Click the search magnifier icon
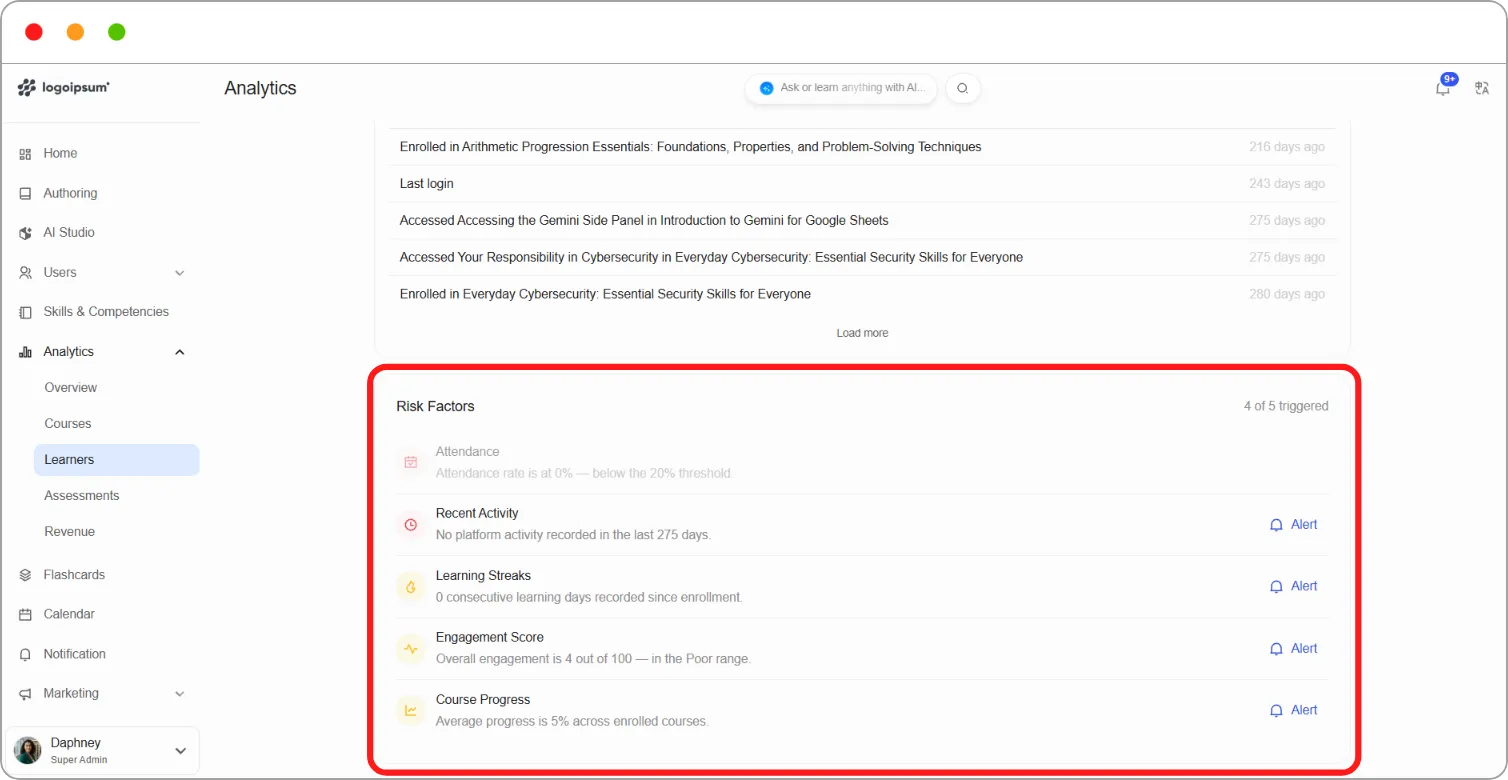This screenshot has height=780, width=1508. (962, 88)
